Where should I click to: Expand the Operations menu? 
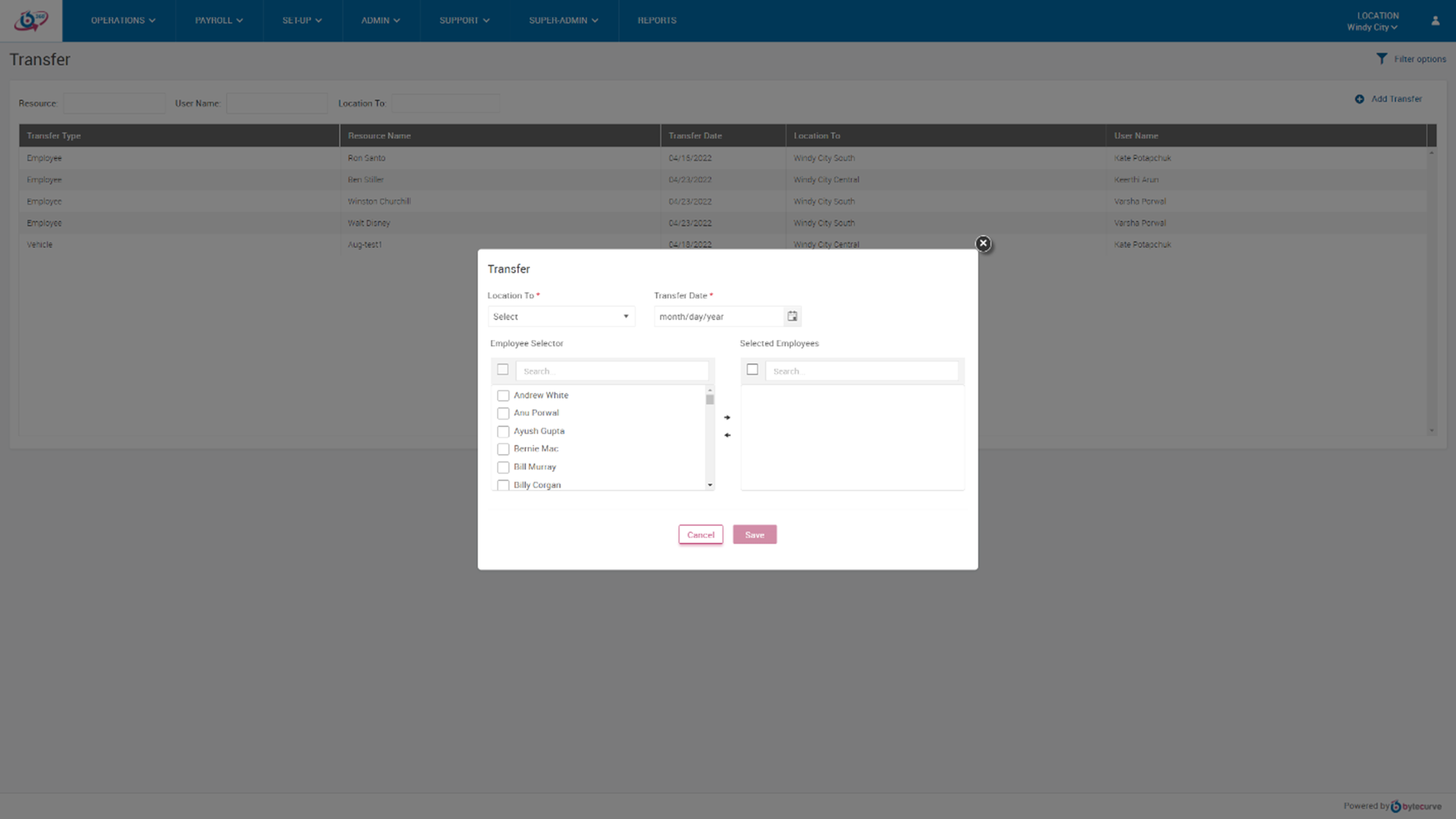click(x=123, y=20)
